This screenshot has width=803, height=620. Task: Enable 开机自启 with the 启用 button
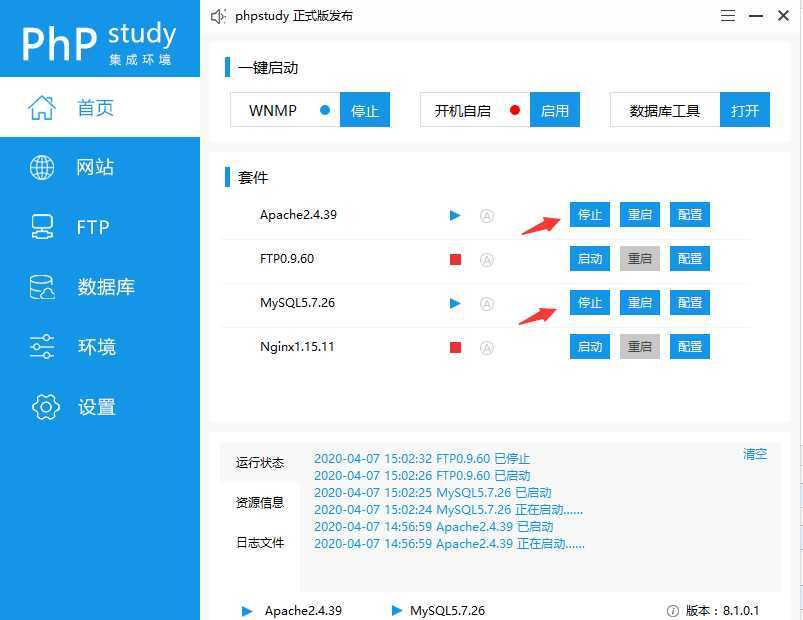555,110
